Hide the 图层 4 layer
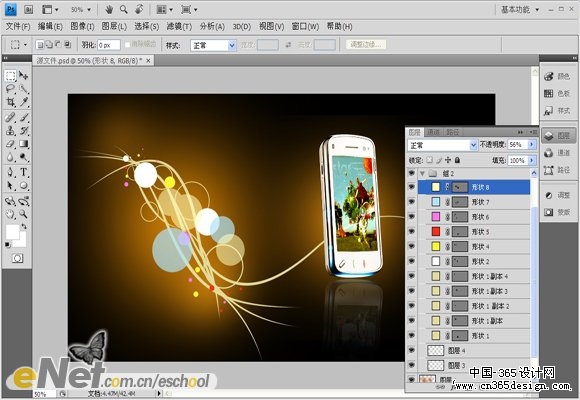Image resolution: width=580 pixels, height=400 pixels. click(411, 350)
